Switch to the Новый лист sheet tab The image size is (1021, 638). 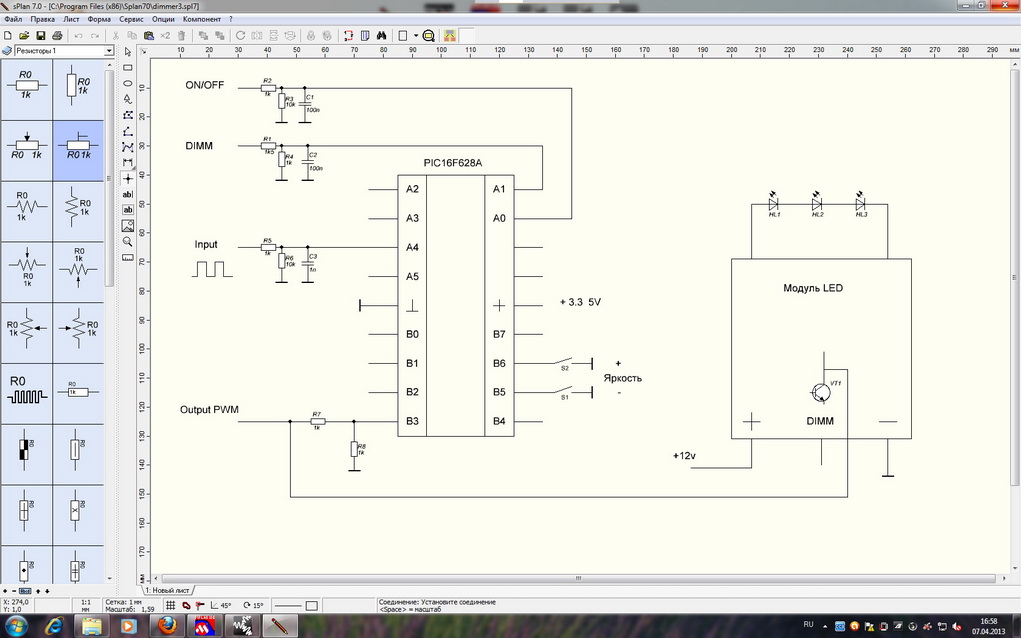pyautogui.click(x=167, y=591)
